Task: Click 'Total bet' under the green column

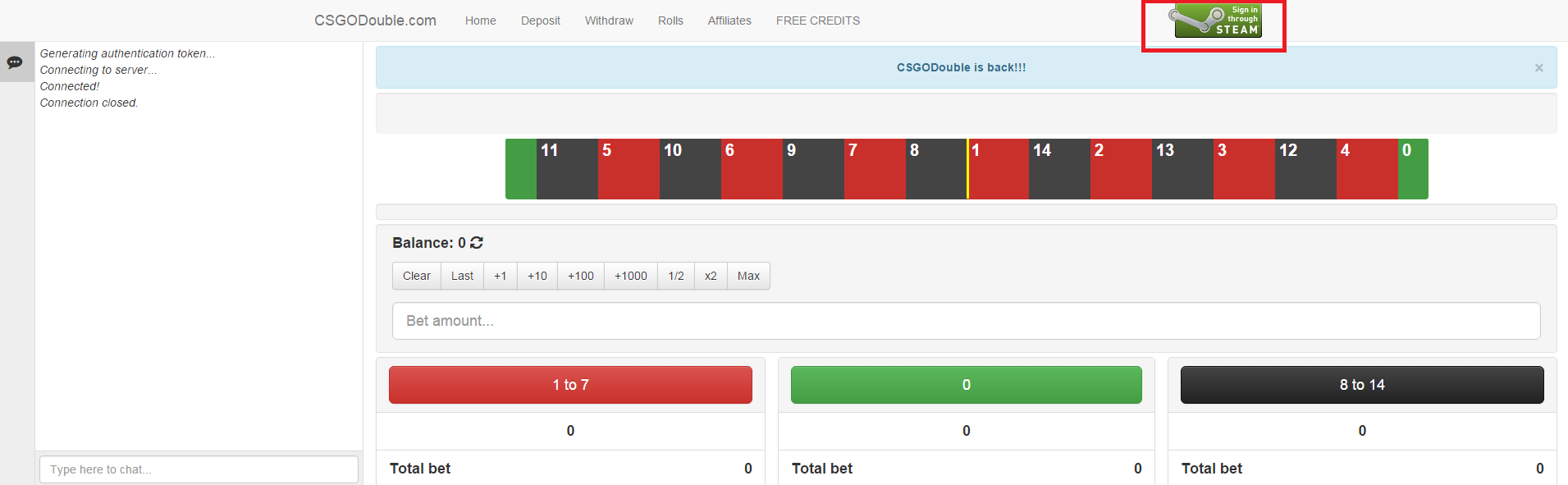Action: 822,469
